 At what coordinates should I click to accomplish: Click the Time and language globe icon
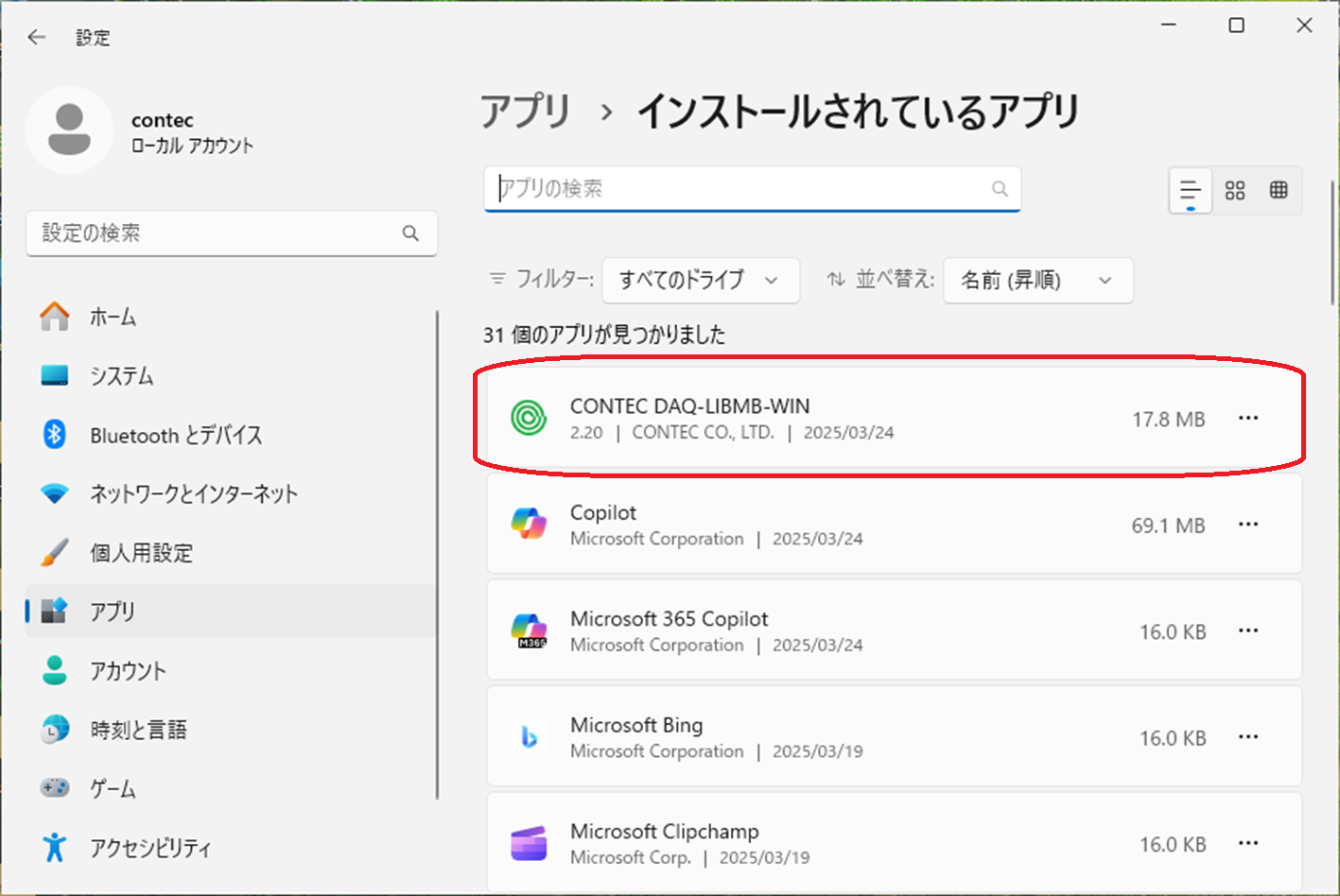tap(55, 729)
